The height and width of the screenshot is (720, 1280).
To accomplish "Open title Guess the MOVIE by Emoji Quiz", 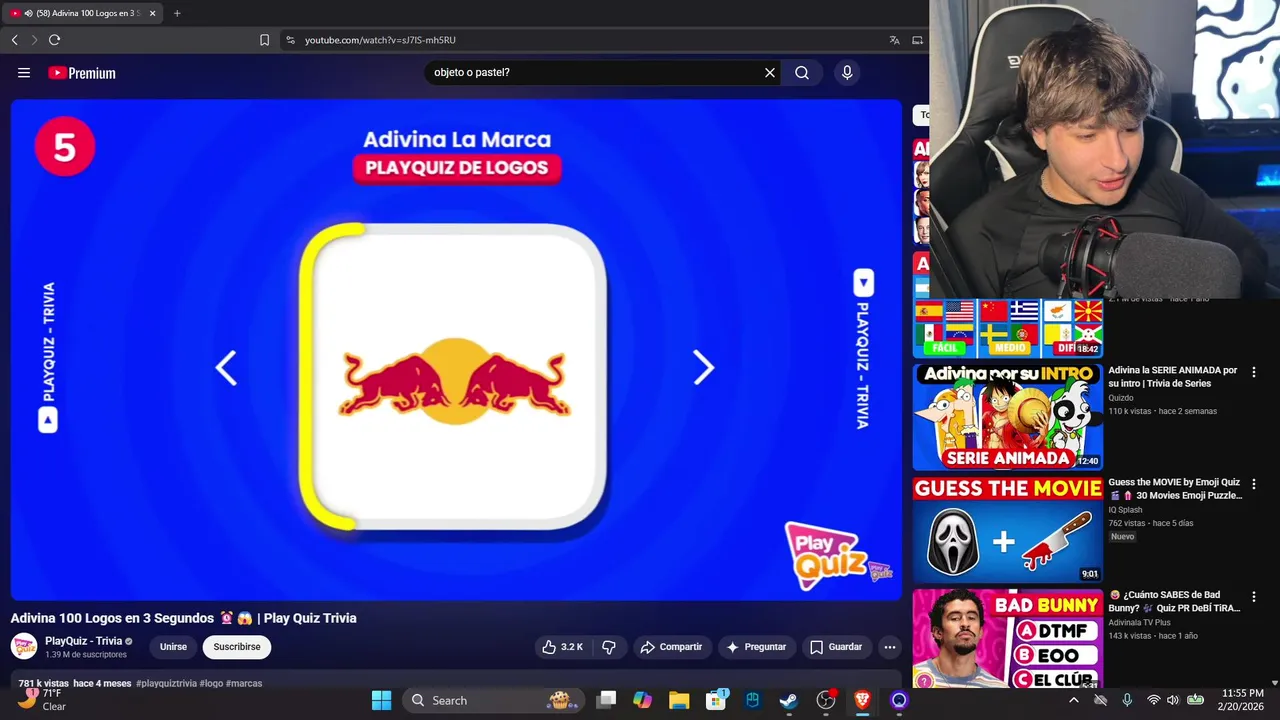I will 1174,489.
